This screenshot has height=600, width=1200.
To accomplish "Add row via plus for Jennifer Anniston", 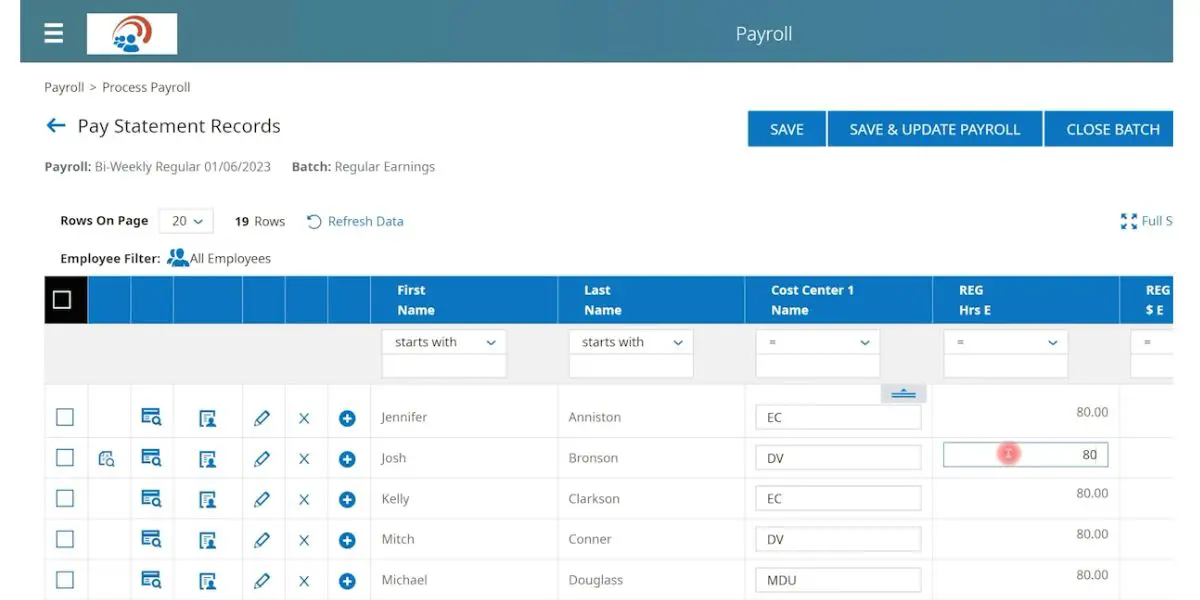I will pos(347,418).
